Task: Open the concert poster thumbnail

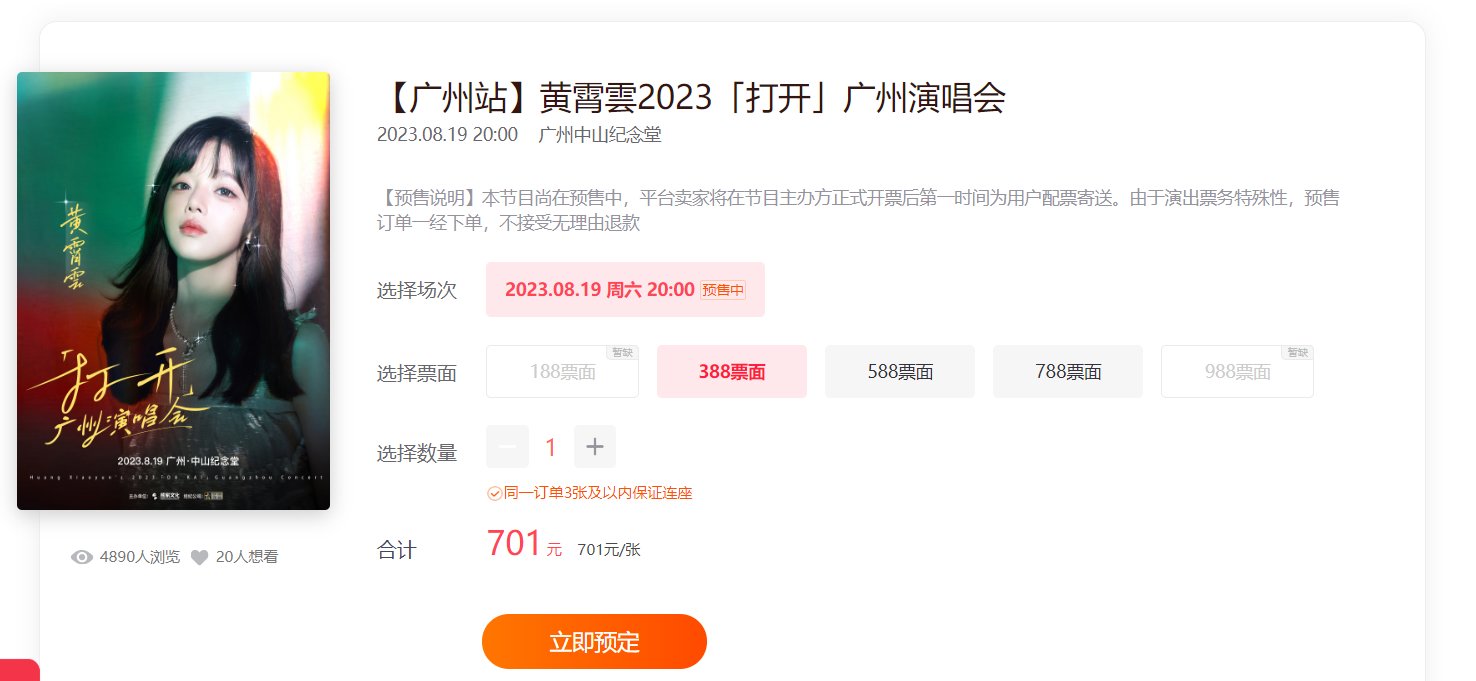Action: [173, 291]
